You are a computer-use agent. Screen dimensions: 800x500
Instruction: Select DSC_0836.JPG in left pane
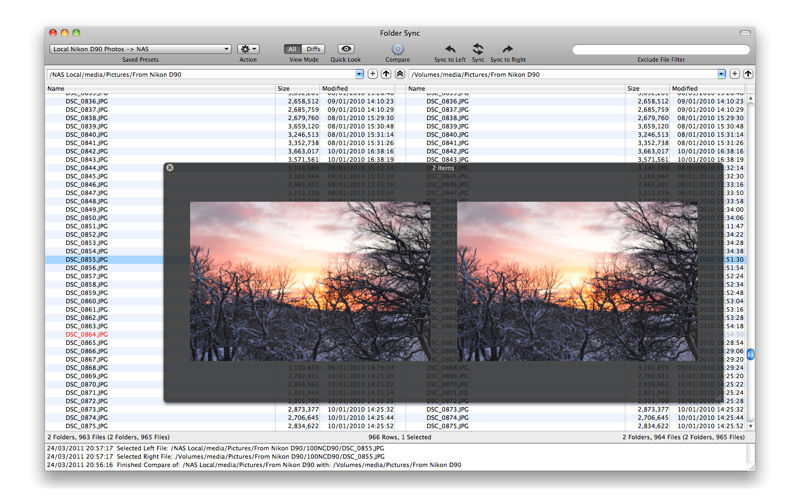tap(87, 102)
